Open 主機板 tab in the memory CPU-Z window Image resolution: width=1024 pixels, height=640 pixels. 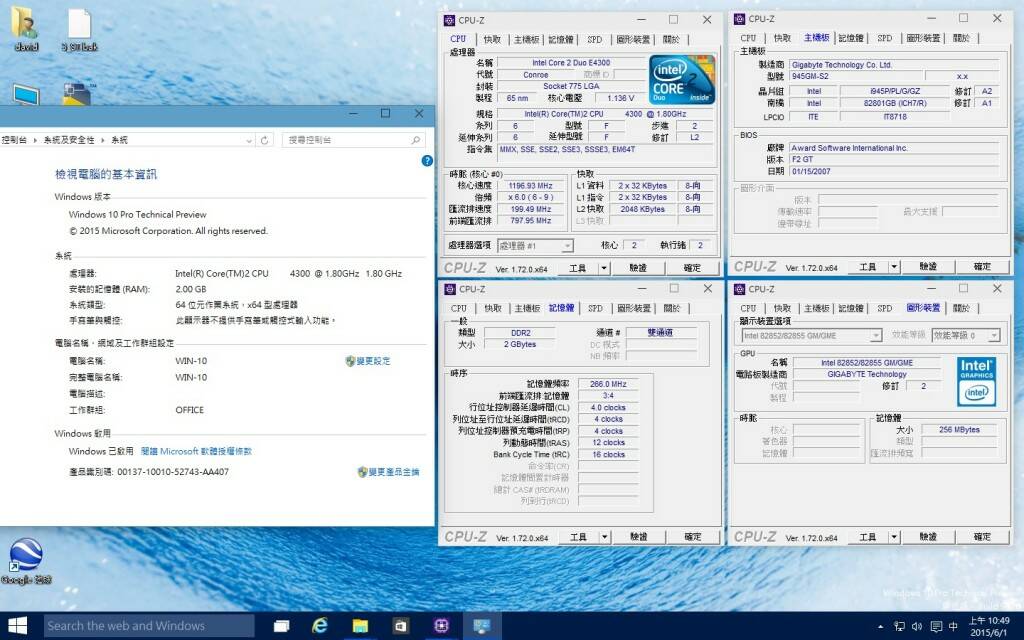(526, 308)
